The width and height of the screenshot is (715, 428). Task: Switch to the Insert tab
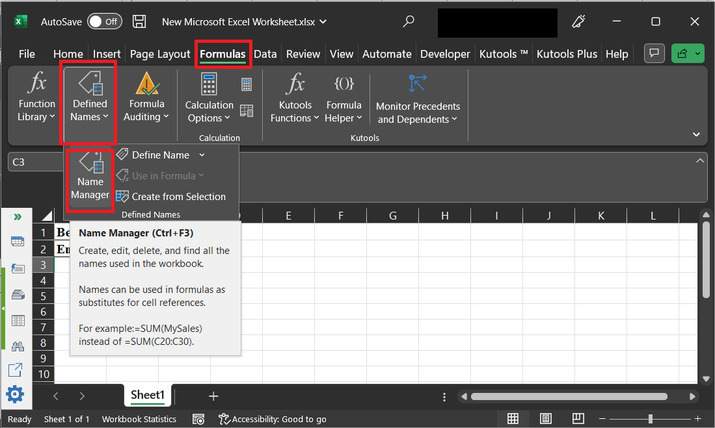pos(107,54)
